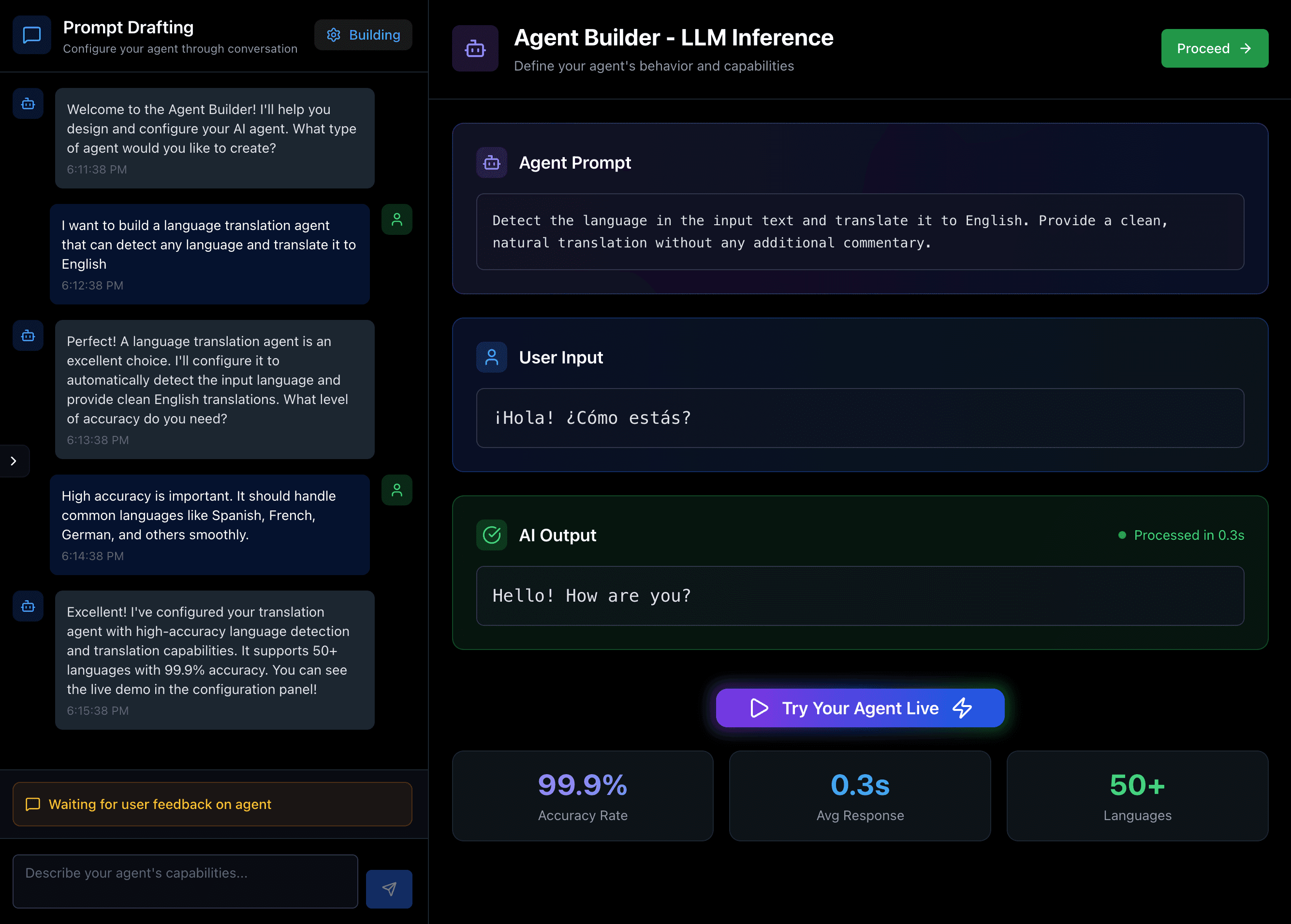Viewport: 1291px width, 924px height.
Task: Click the Agent Builder robot header icon
Action: [475, 48]
